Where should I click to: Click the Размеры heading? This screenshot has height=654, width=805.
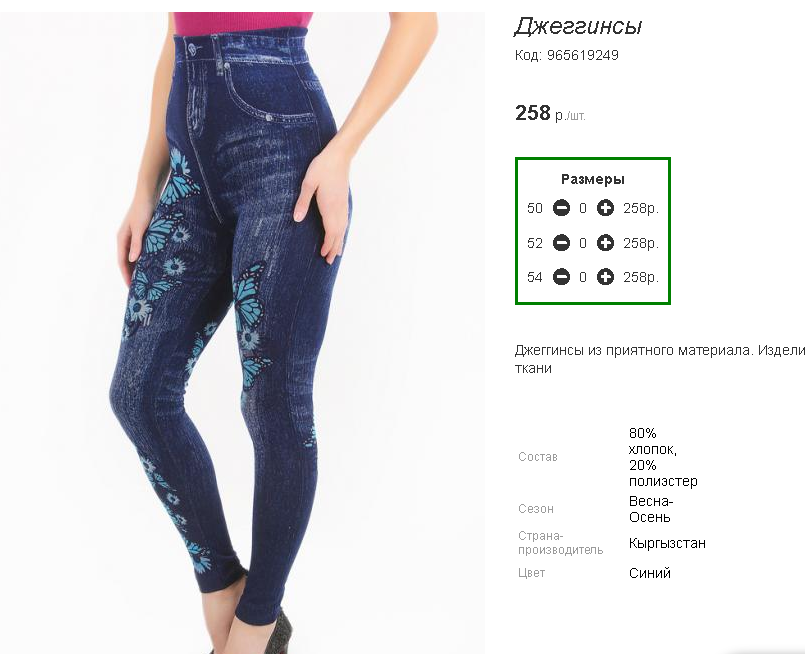[x=593, y=179]
